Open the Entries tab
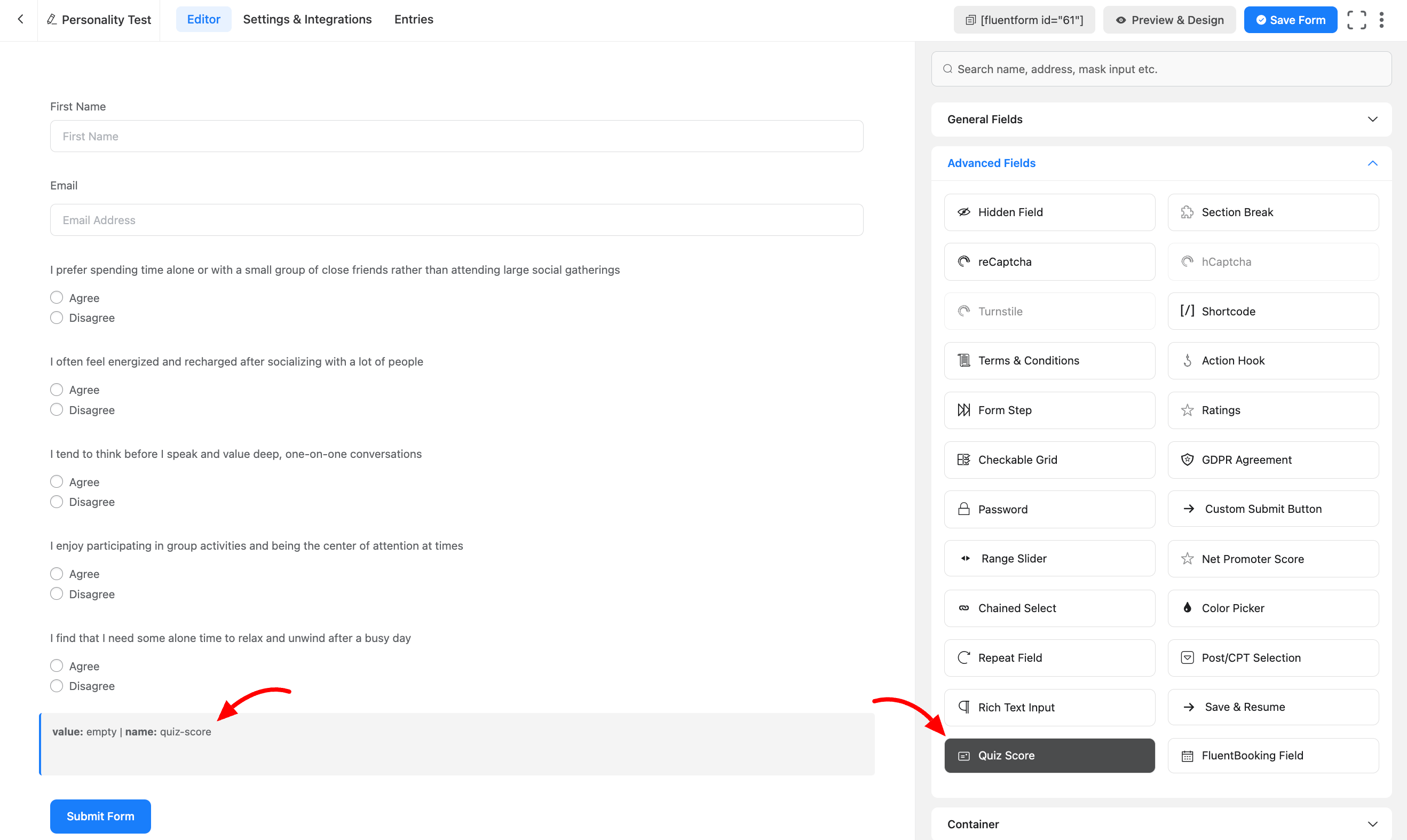1407x840 pixels. point(413,19)
